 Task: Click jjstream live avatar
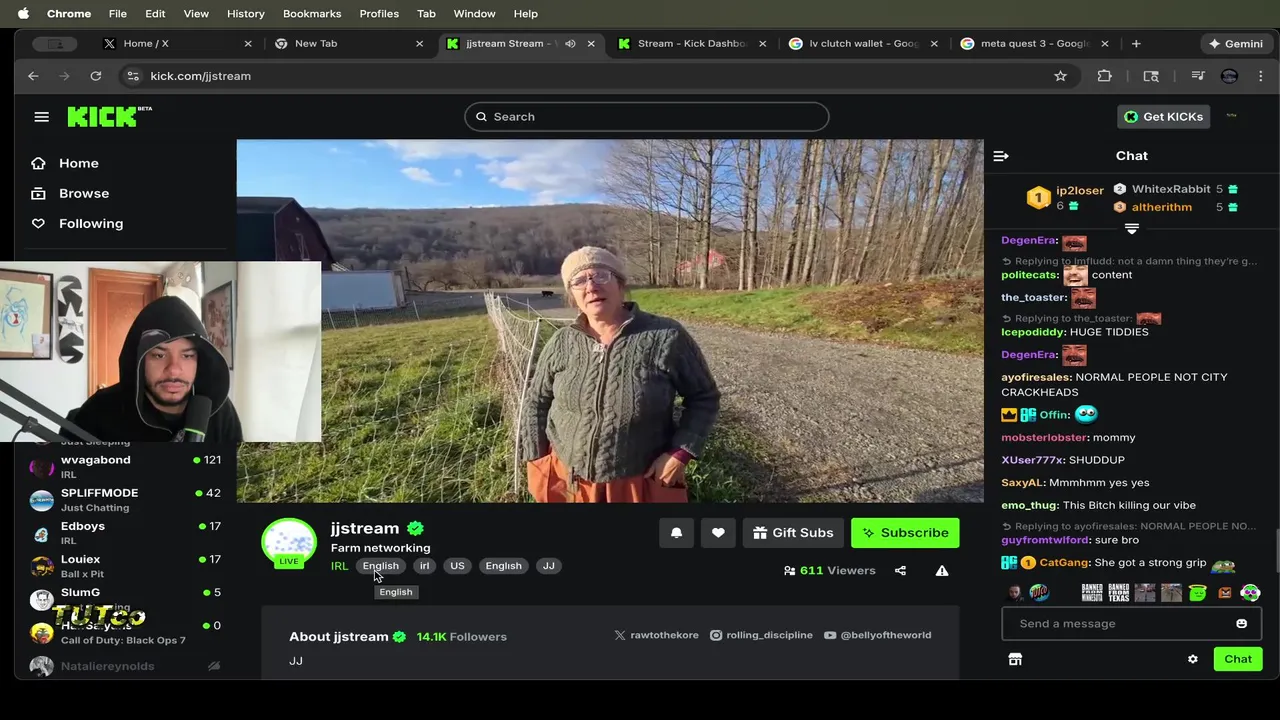tap(289, 543)
